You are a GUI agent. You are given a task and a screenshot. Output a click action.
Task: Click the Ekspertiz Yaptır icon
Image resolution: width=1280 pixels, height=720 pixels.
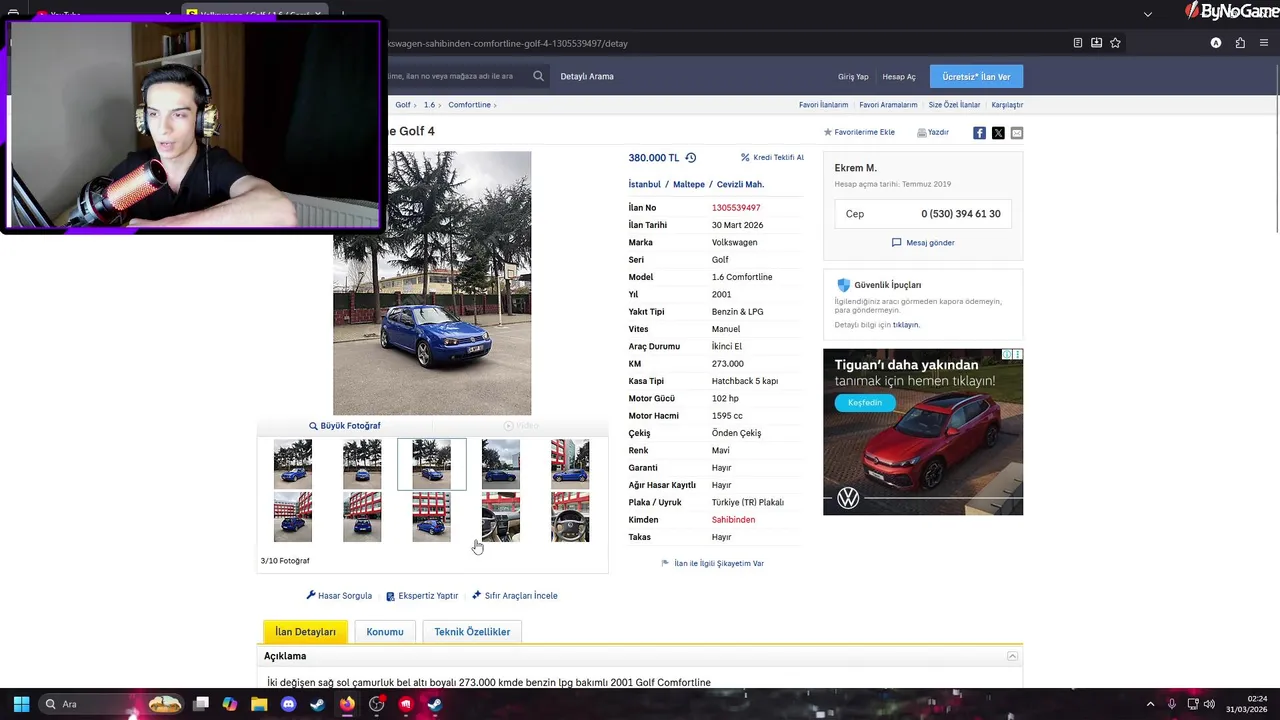(x=390, y=596)
